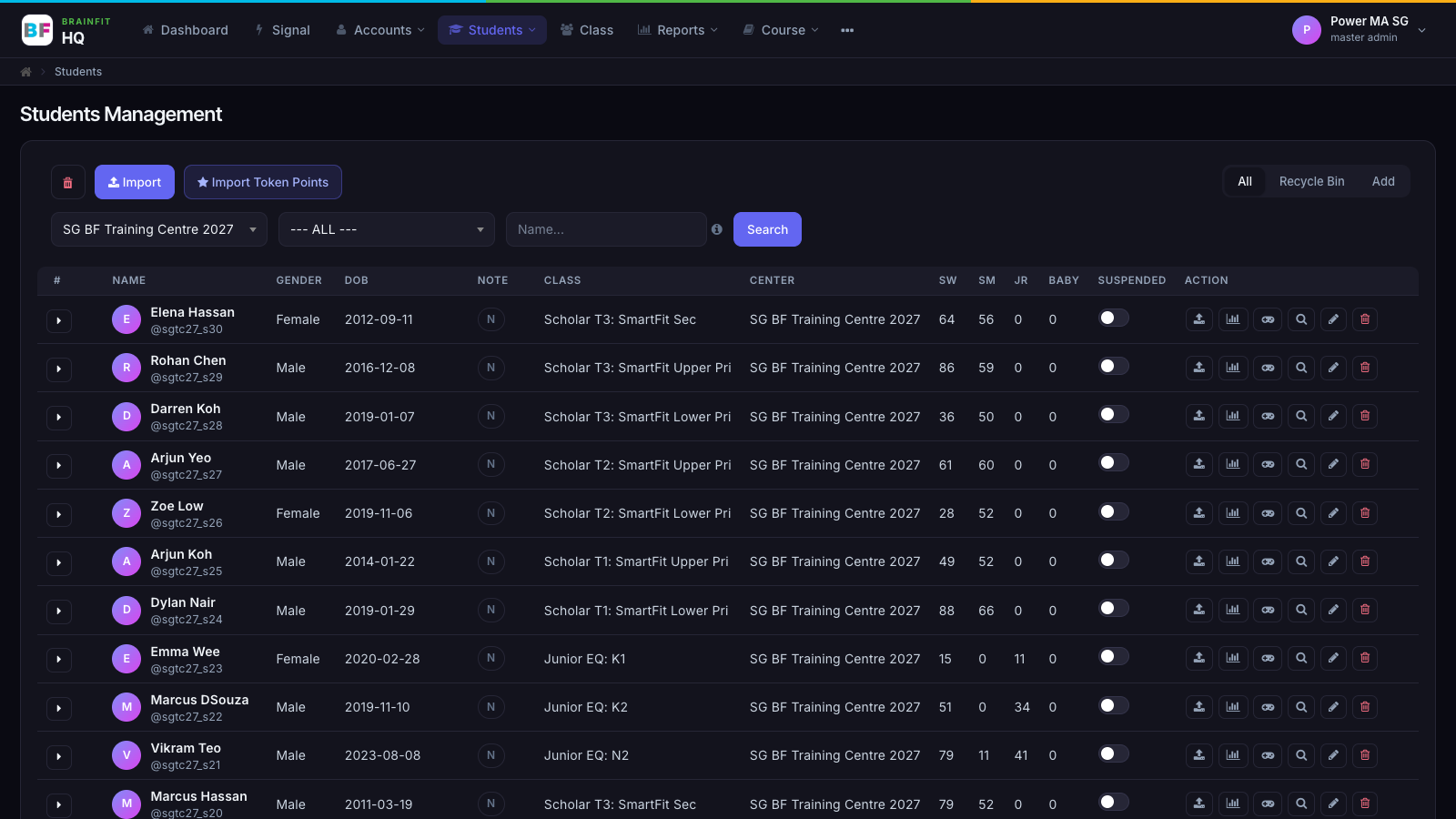
Task: Delete Marcus DSouza with trash icon
Action: click(x=1365, y=707)
